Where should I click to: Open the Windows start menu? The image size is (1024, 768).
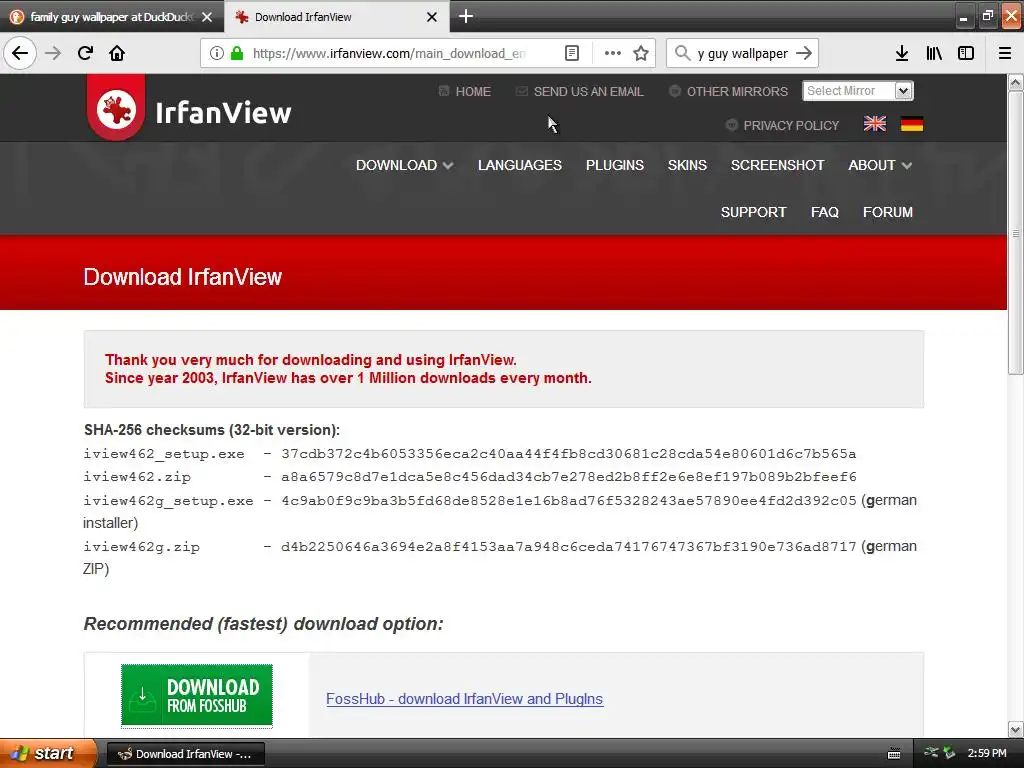point(48,753)
